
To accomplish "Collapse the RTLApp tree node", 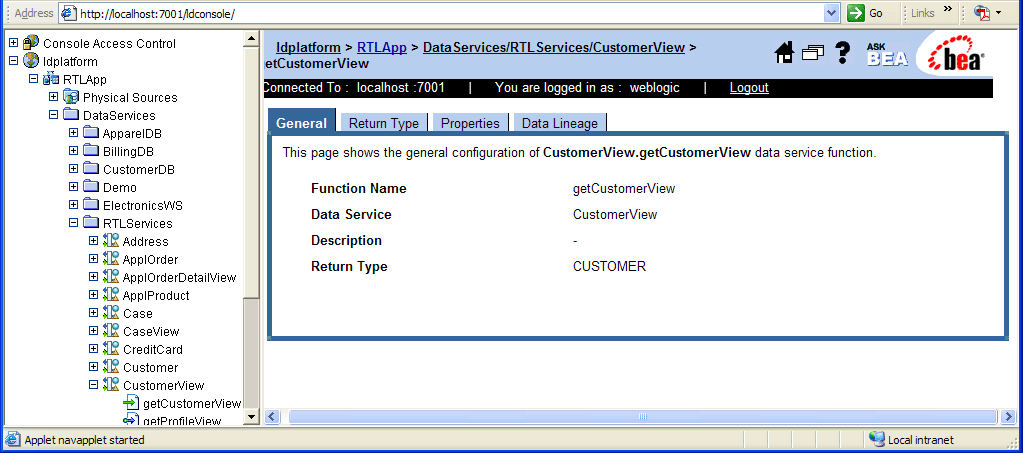I will tap(33, 79).
